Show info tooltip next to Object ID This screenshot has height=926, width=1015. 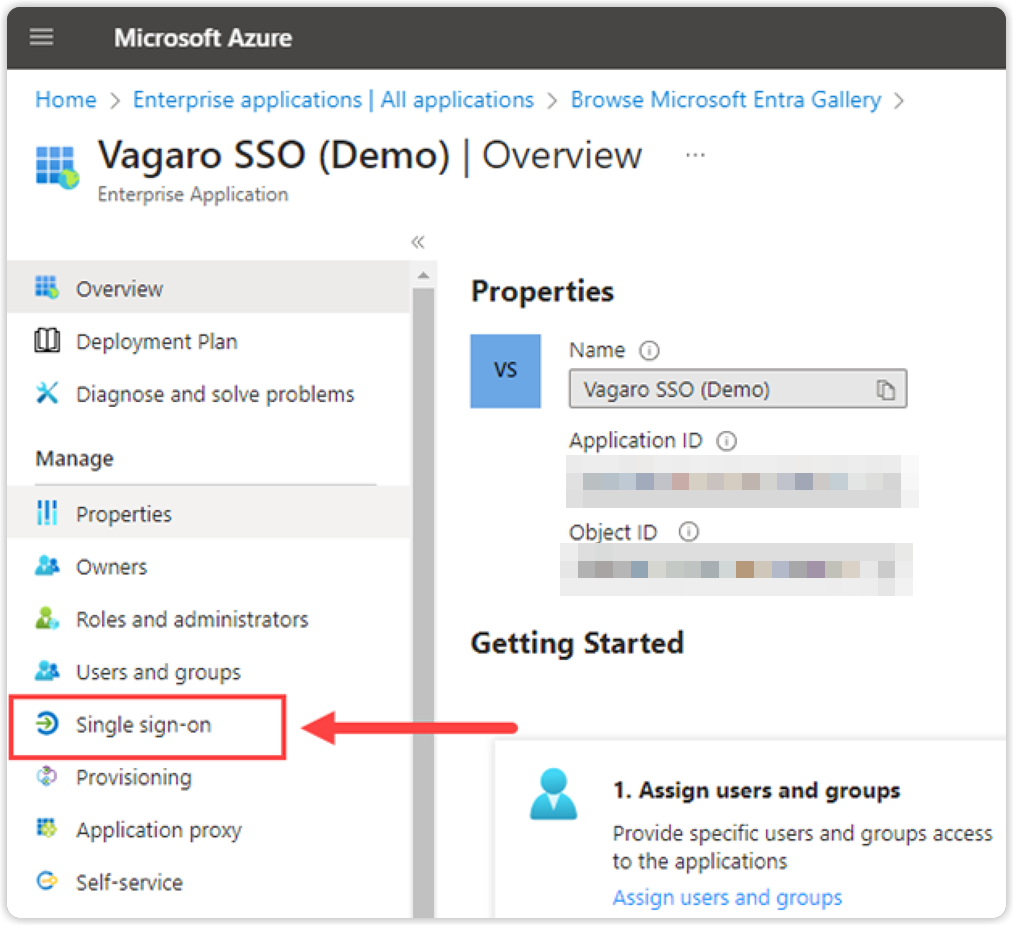(x=689, y=532)
